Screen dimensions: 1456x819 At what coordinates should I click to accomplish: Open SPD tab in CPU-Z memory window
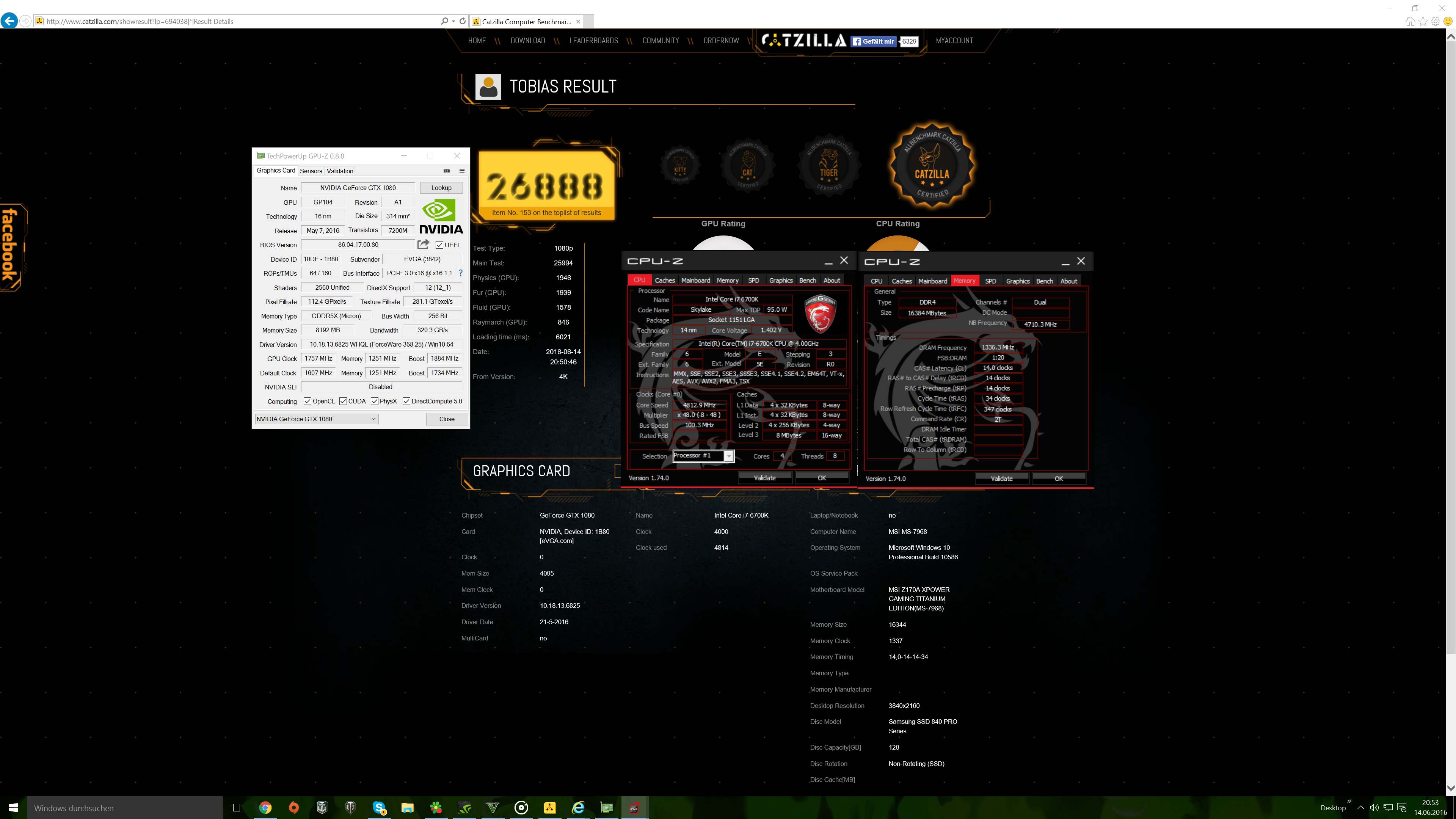(x=990, y=281)
